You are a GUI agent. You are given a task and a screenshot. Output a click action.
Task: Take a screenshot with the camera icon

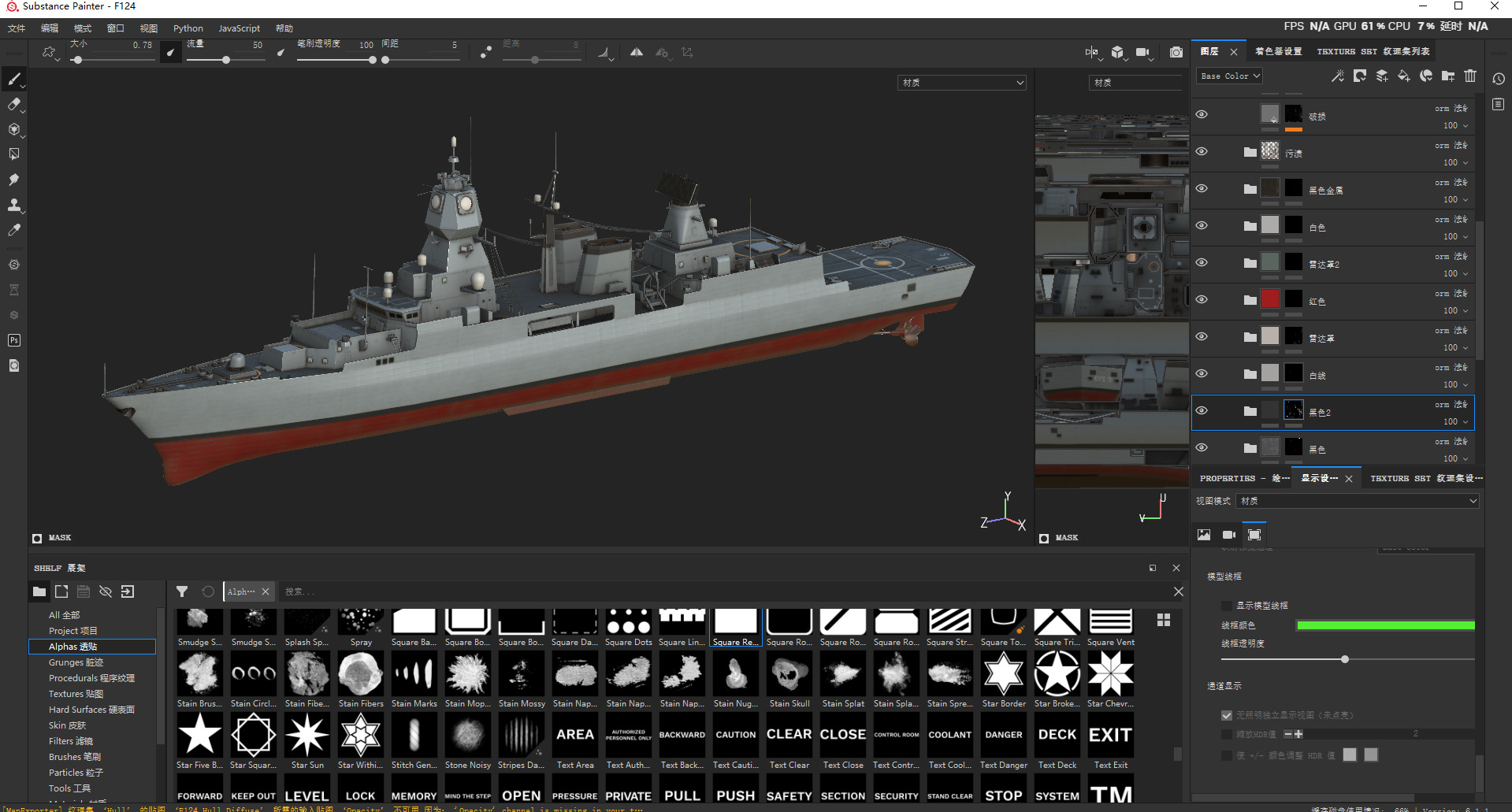coord(1176,52)
